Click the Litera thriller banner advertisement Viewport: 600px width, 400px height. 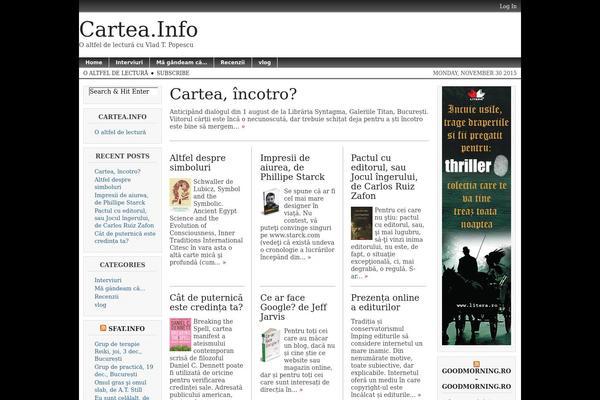[x=476, y=216]
